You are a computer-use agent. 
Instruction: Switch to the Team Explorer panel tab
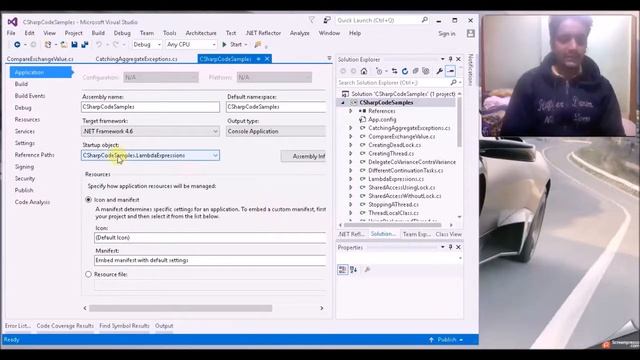click(416, 234)
